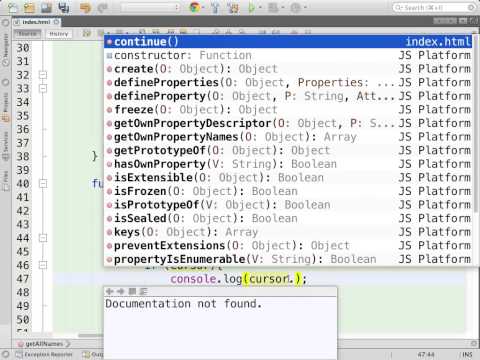
Task: Click the Redo toolbar icon
Action: tap(102, 7)
